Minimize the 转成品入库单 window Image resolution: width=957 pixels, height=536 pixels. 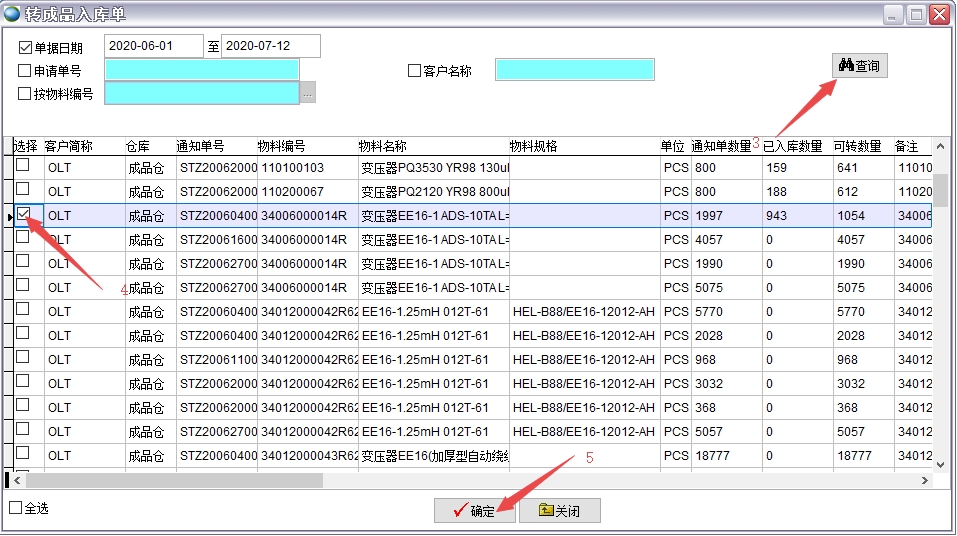tap(892, 14)
